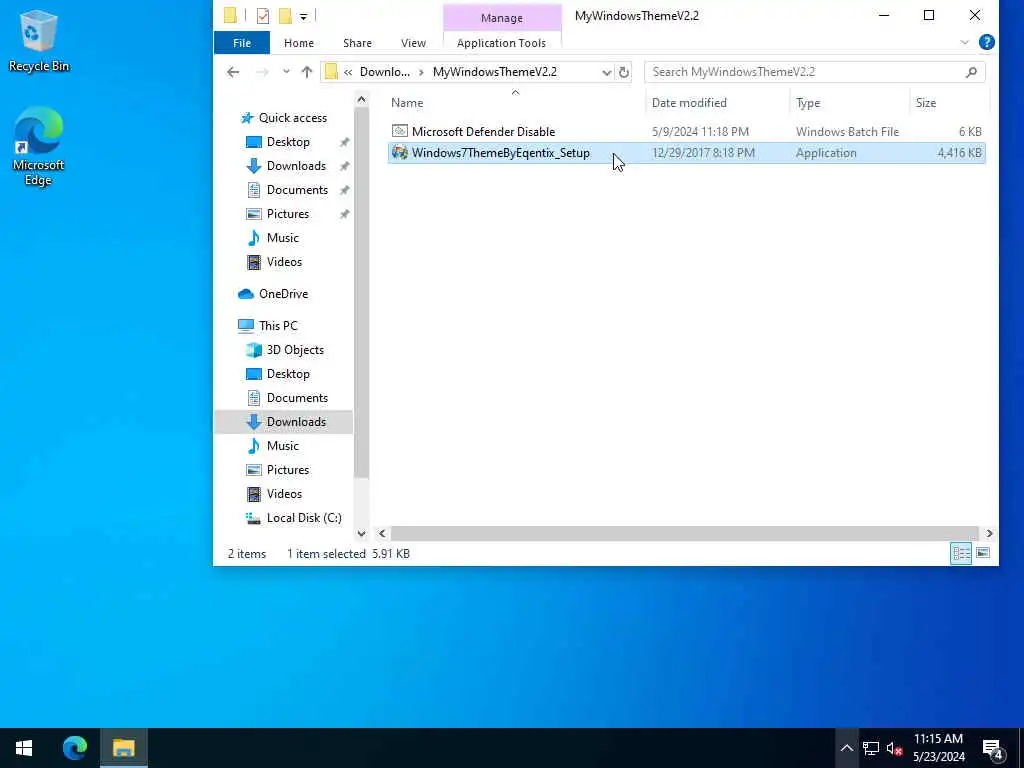1024x768 pixels.
Task: Click File Explorer taskbar icon
Action: pos(123,748)
